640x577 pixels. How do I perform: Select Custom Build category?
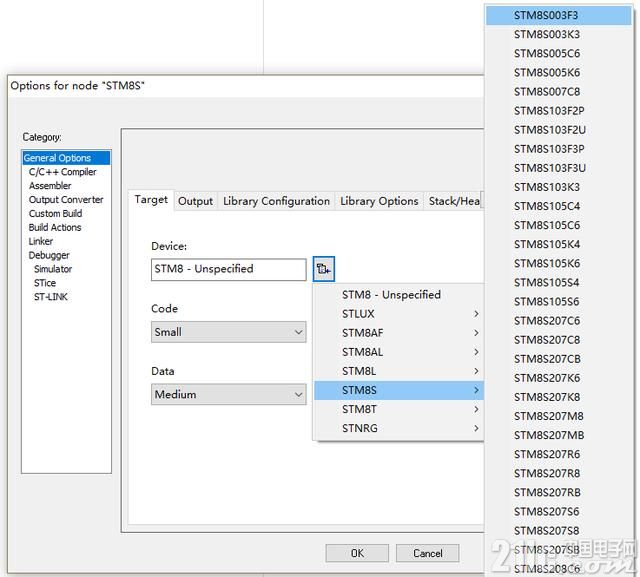pyautogui.click(x=55, y=213)
